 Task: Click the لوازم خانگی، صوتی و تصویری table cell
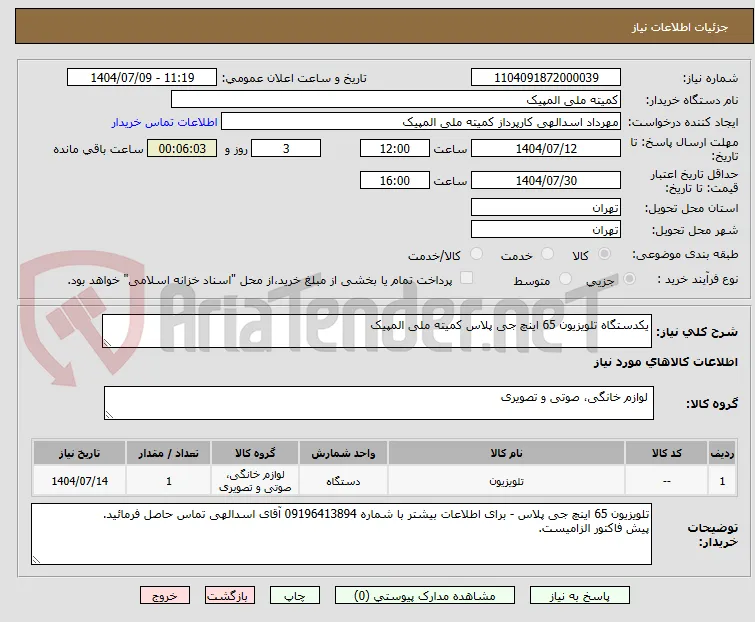click(255, 481)
